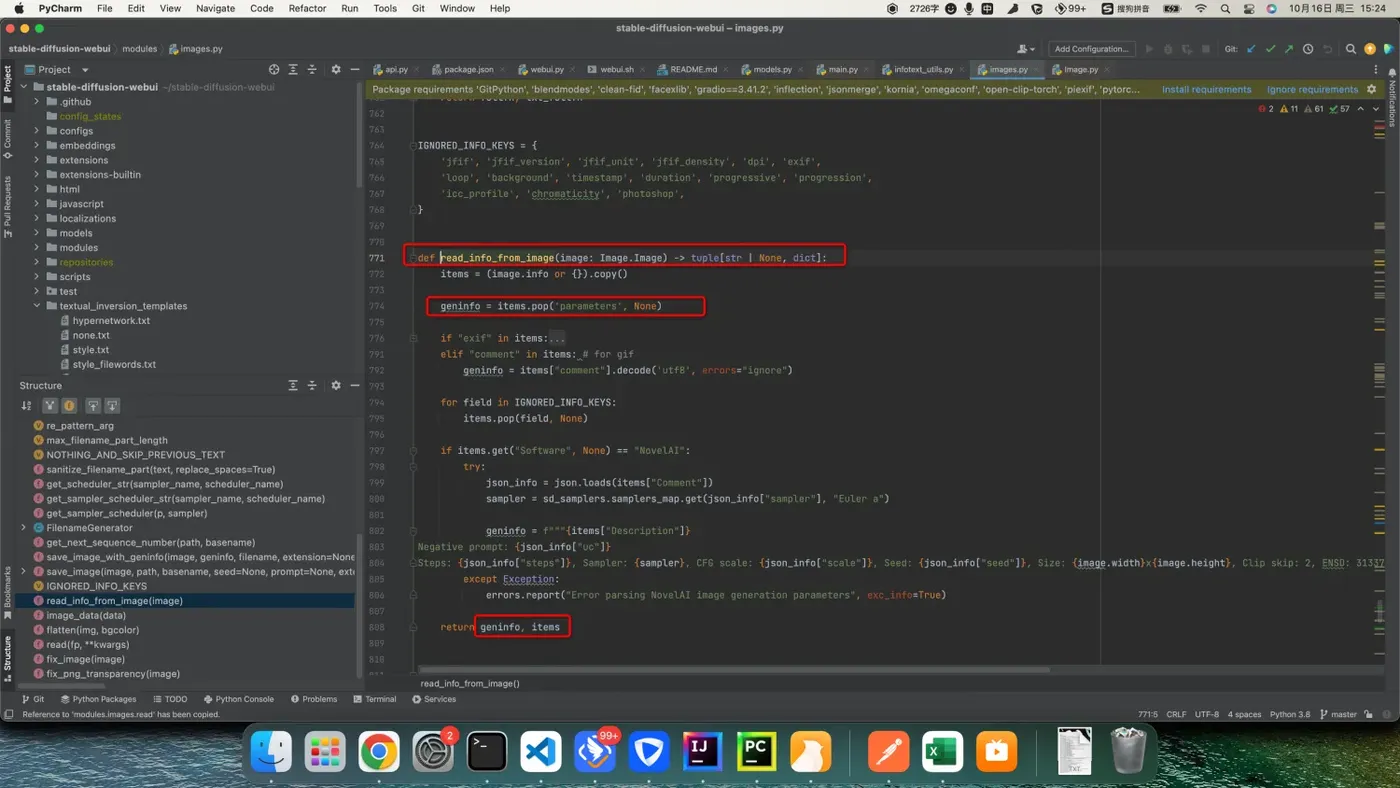Click the orange IDE update icon
Screen dimensions: 1400x788
[x=1370, y=48]
